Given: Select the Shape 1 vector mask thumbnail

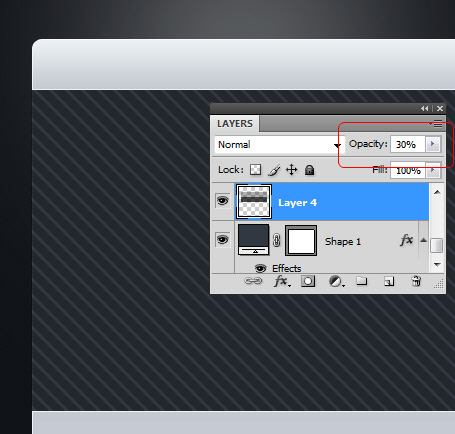Looking at the screenshot, I should 301,240.
